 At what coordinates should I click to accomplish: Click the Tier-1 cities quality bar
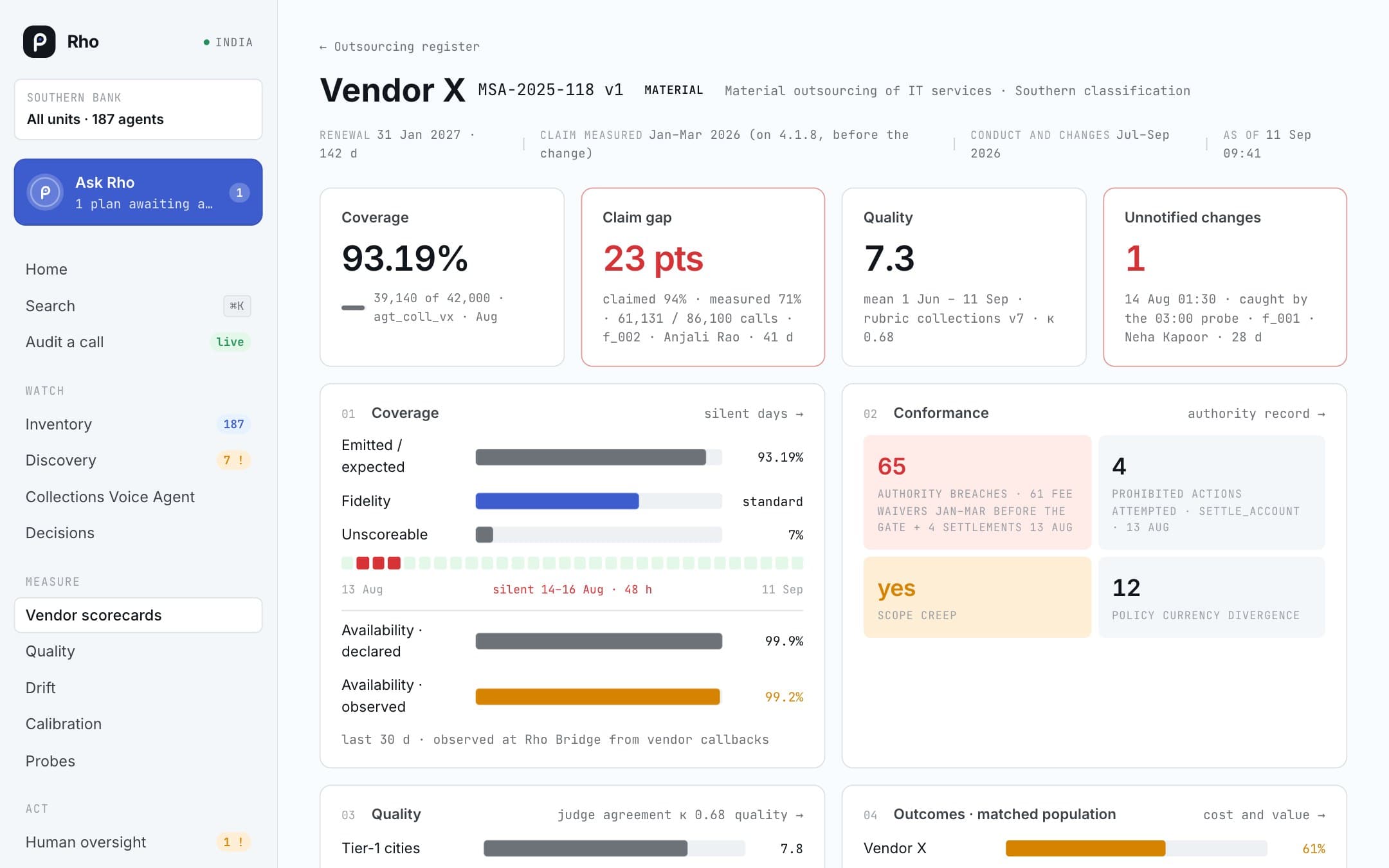coord(614,848)
